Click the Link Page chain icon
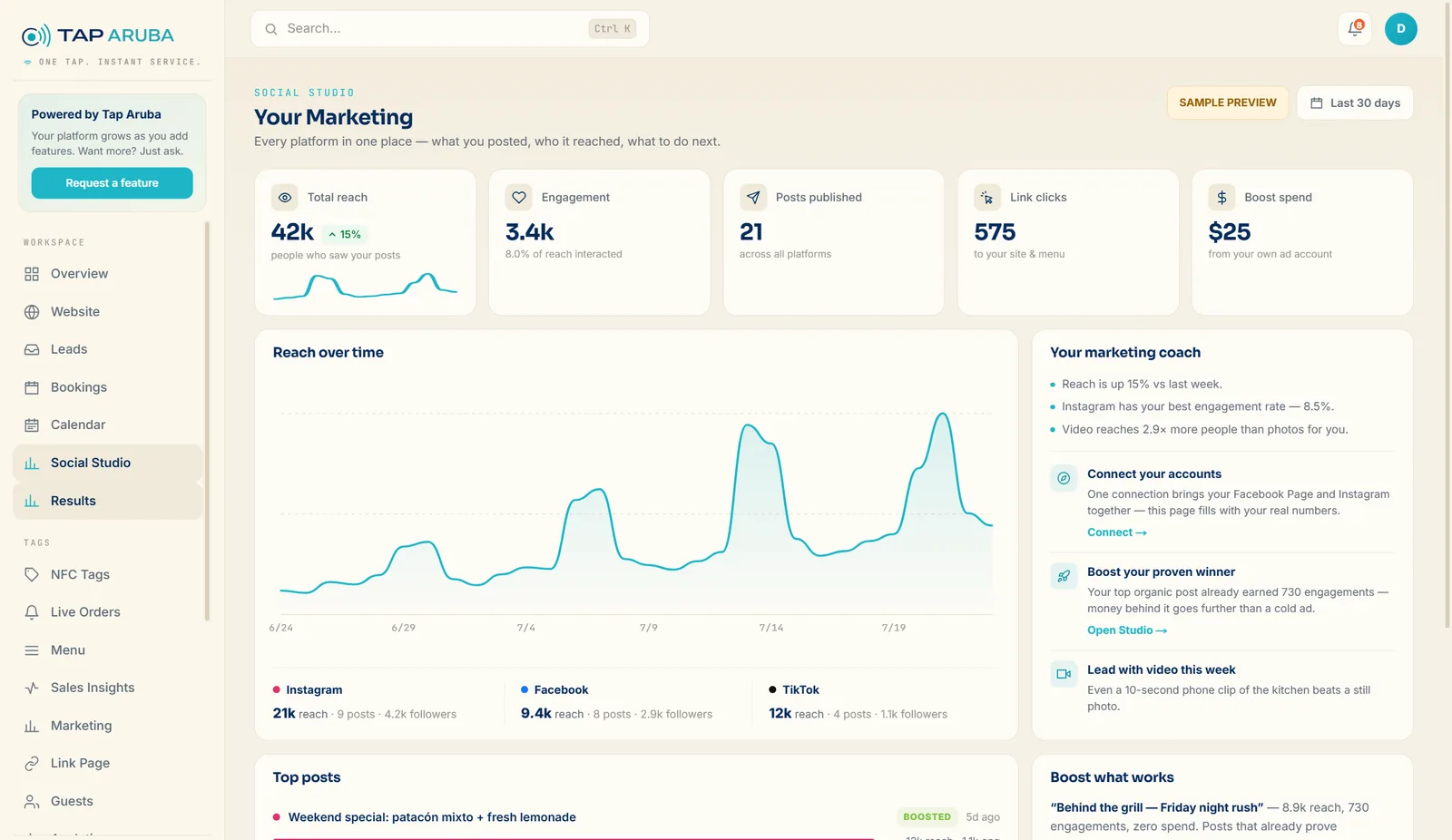Screen dimensions: 1452x840 32,763
